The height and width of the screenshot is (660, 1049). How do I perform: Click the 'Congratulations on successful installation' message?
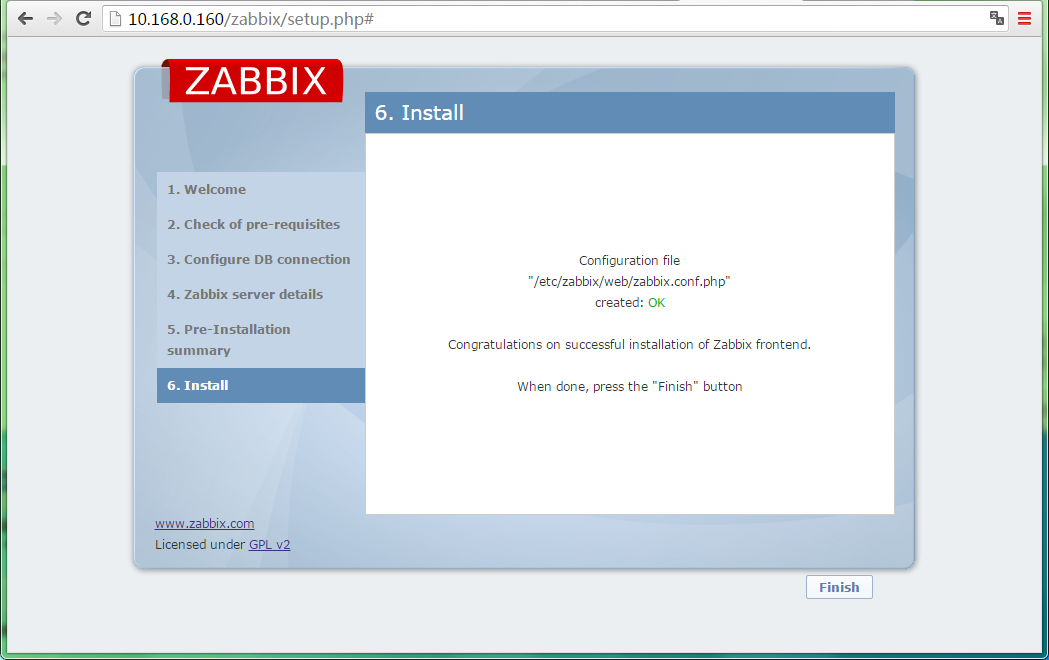click(x=630, y=345)
